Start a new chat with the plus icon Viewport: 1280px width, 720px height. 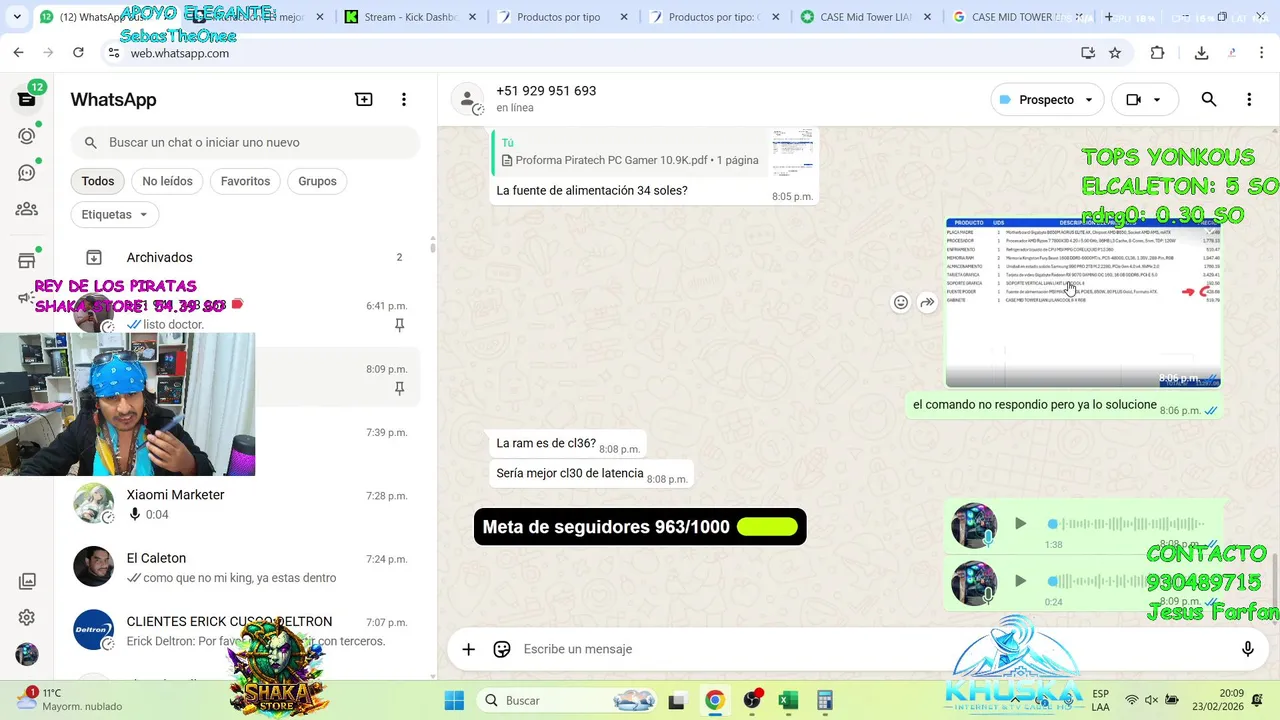tap(364, 99)
